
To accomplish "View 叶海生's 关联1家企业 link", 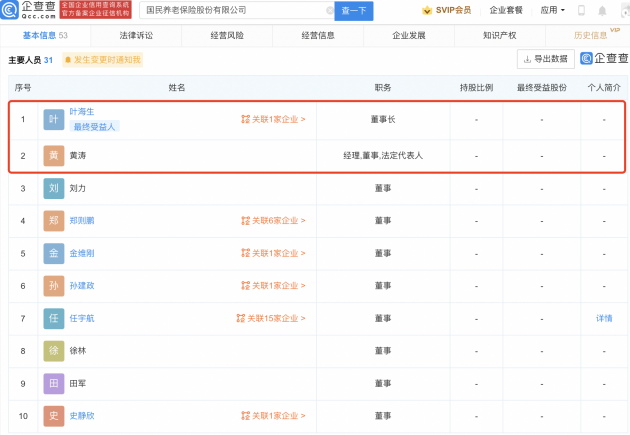I will click(273, 119).
